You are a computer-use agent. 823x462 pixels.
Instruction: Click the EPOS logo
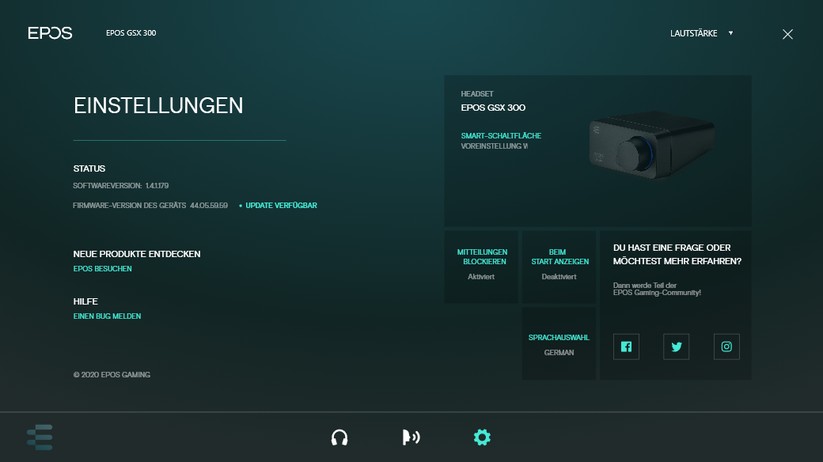click(x=50, y=33)
